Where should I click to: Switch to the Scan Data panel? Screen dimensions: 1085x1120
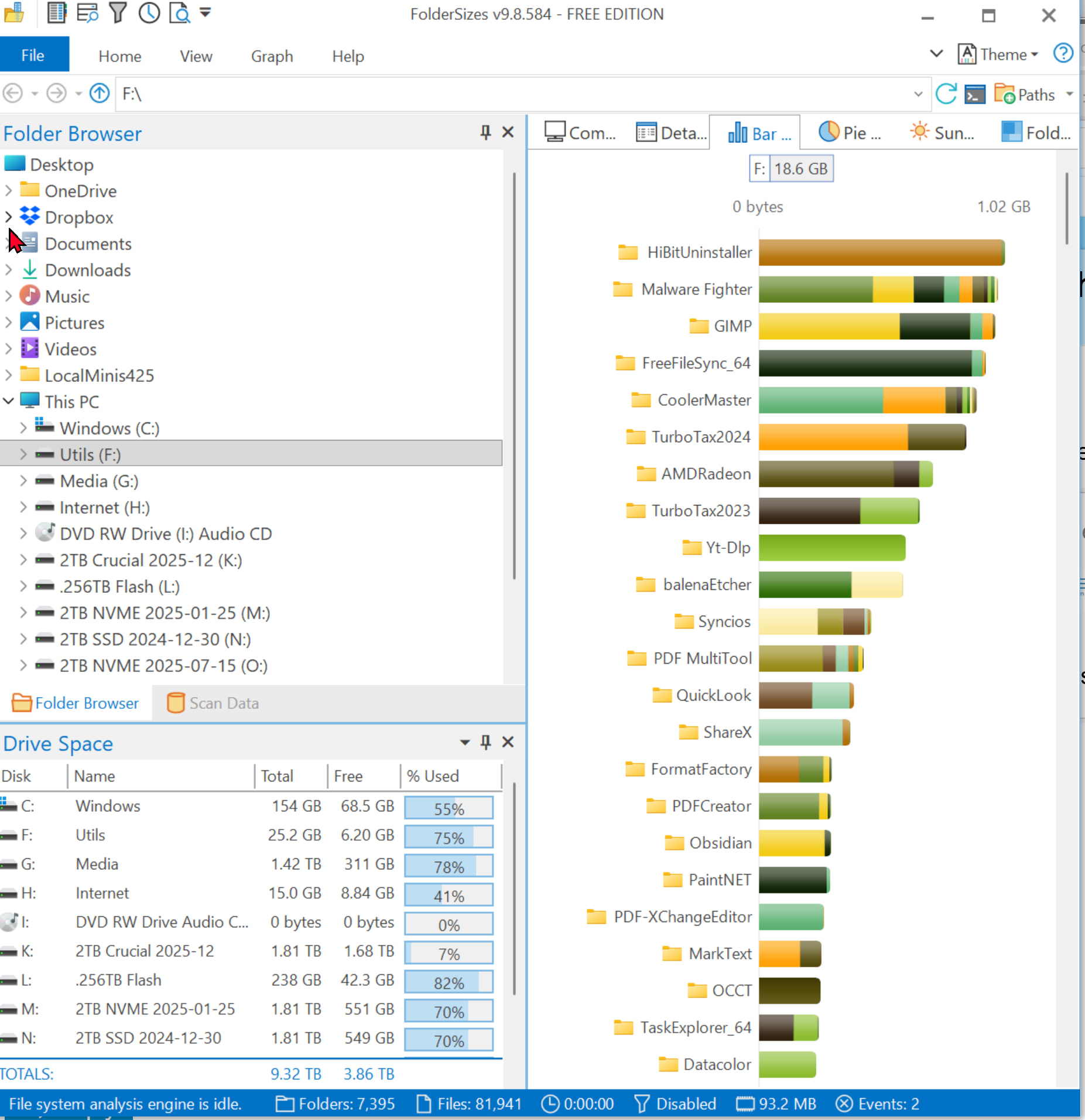pos(213,703)
